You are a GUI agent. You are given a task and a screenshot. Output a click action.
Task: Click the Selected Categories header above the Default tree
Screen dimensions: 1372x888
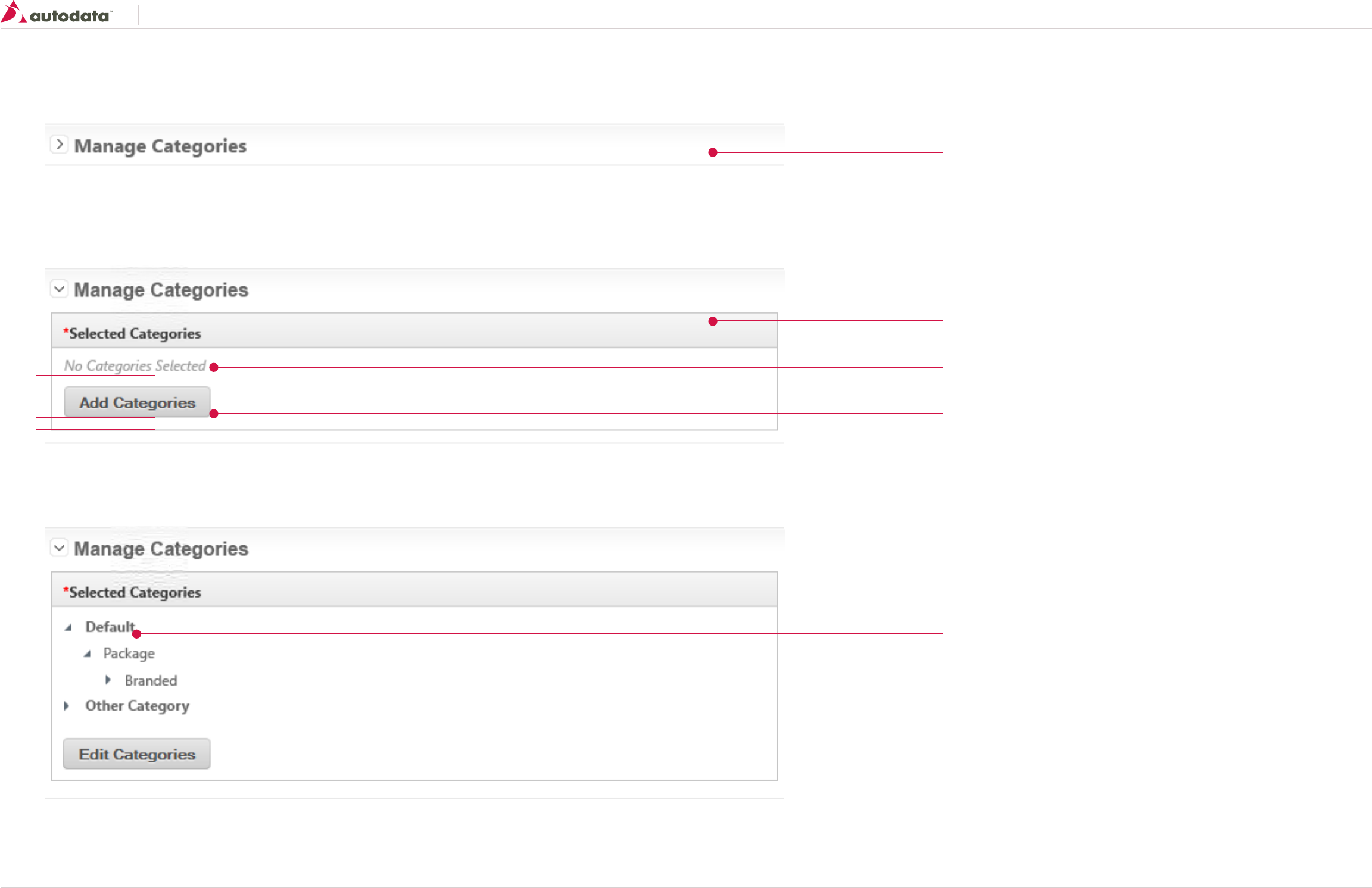pos(135,592)
